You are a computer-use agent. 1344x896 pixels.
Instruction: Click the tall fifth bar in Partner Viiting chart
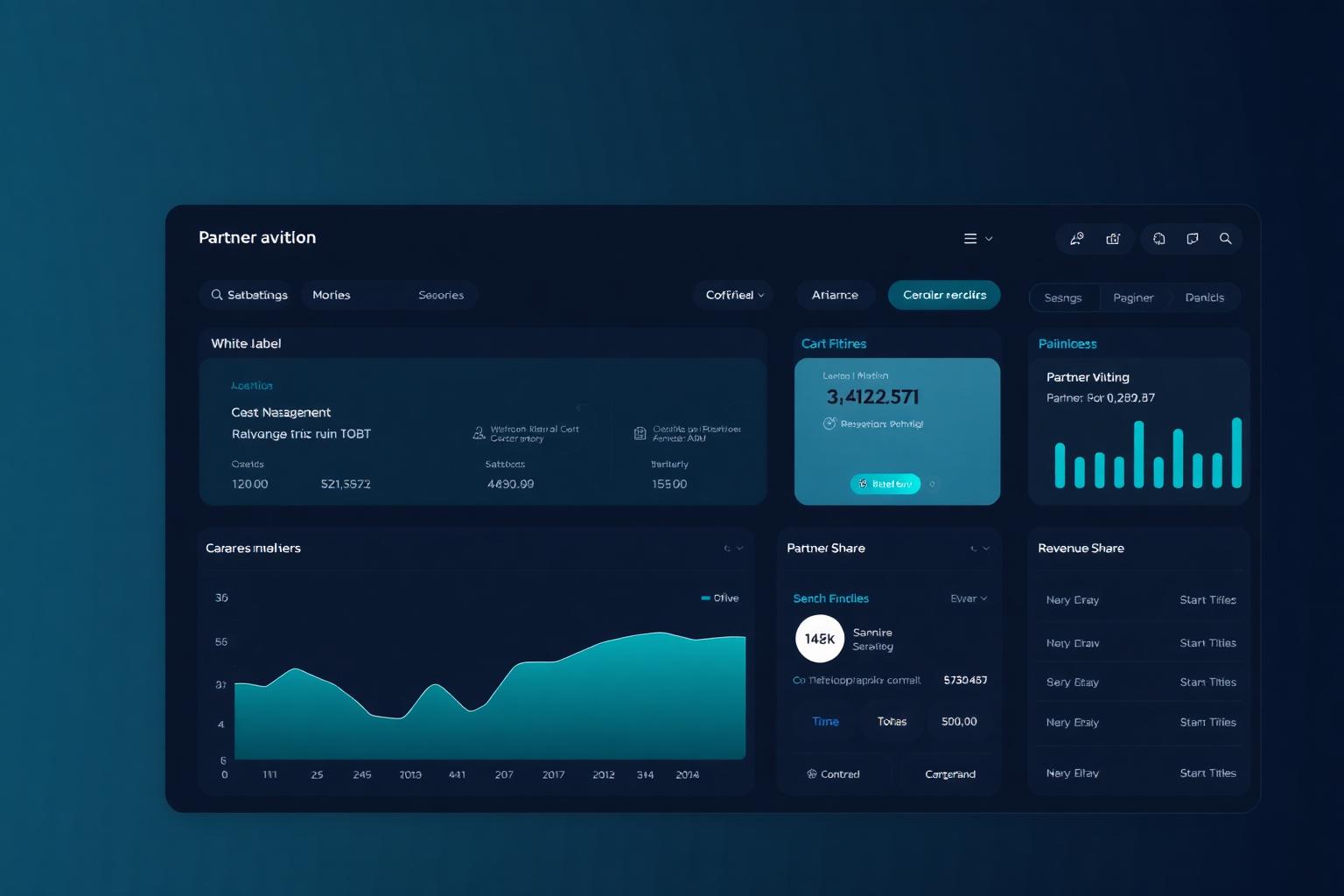1138,454
